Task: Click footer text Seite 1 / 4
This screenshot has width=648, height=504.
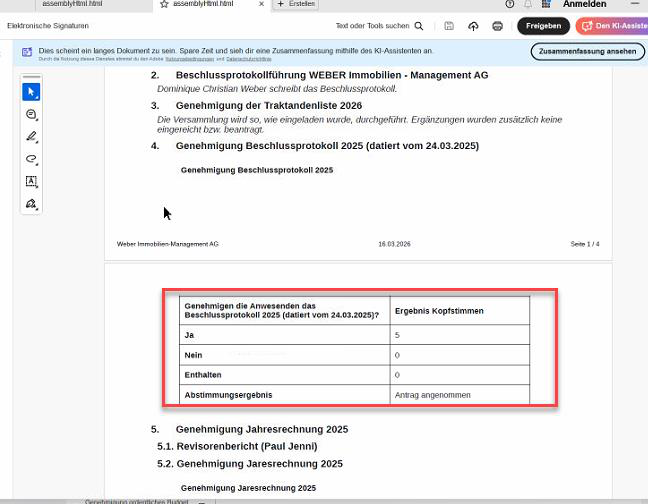Action: click(585, 244)
